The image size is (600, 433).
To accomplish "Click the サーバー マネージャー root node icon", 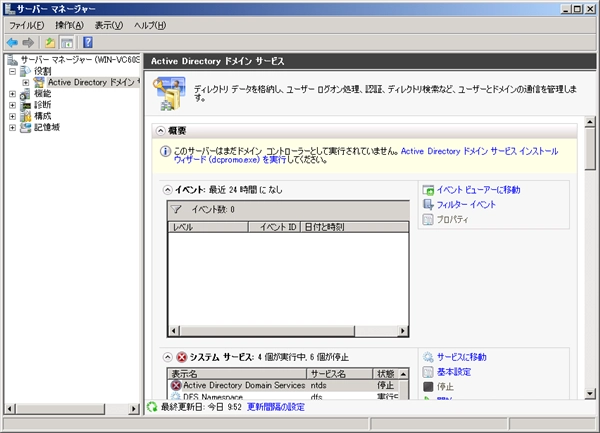I will 12,60.
